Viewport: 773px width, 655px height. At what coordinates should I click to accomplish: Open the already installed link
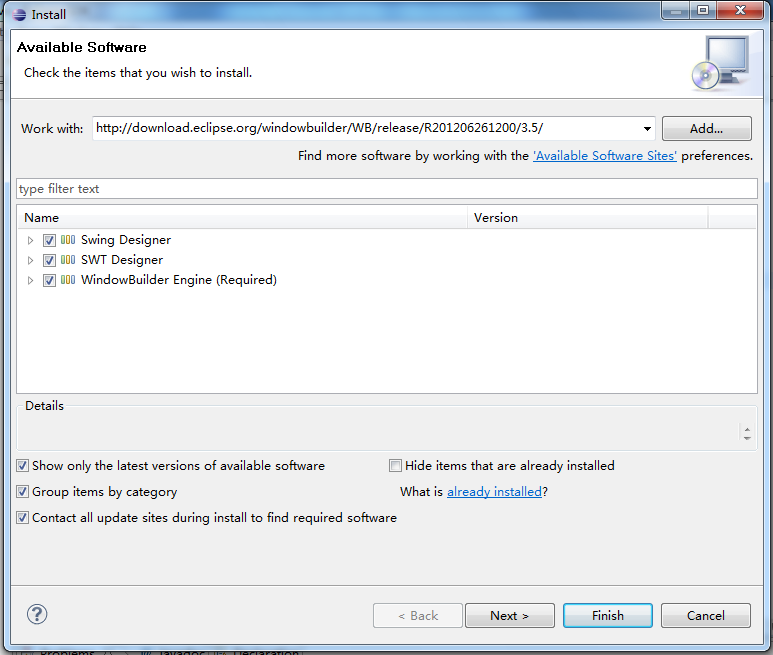[x=494, y=492]
